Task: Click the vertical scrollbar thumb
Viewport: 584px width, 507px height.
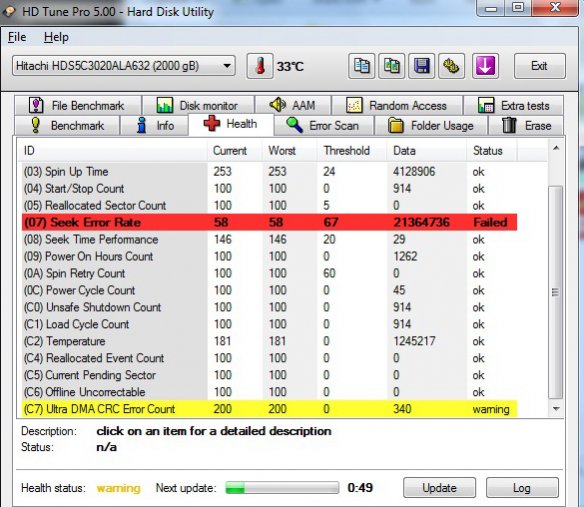Action: click(556, 292)
